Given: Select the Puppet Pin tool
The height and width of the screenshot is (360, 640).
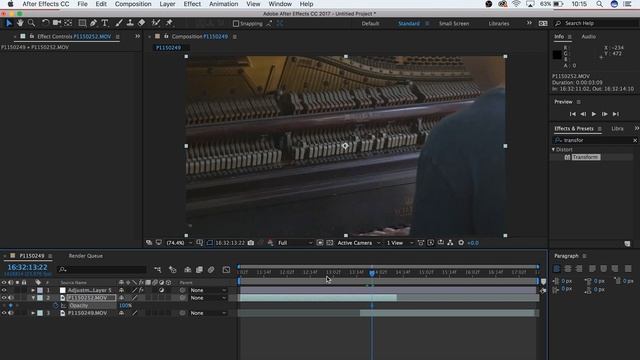Looking at the screenshot, I should (169, 23).
